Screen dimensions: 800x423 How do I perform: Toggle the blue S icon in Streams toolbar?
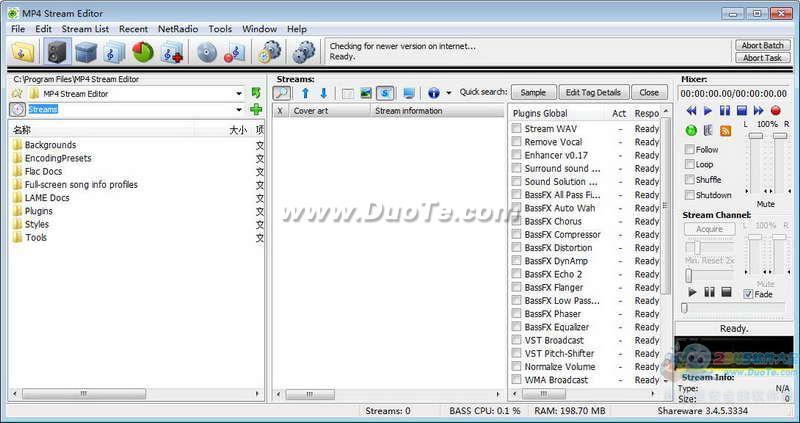pos(385,93)
